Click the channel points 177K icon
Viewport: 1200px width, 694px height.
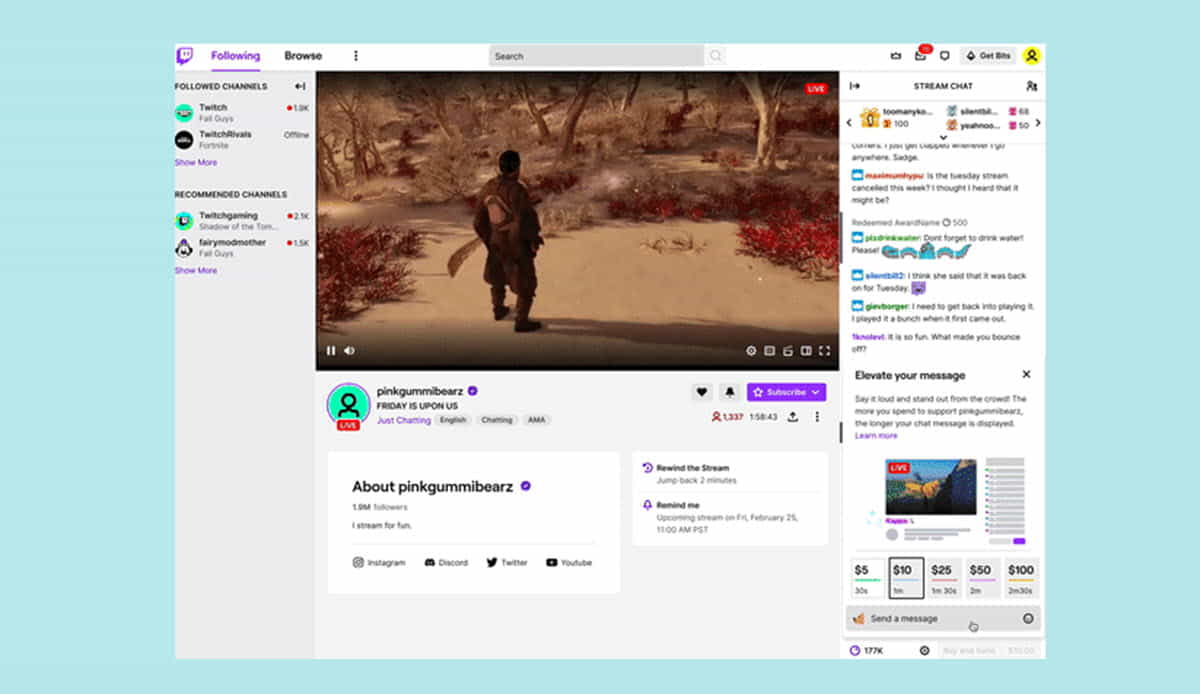tap(855, 650)
